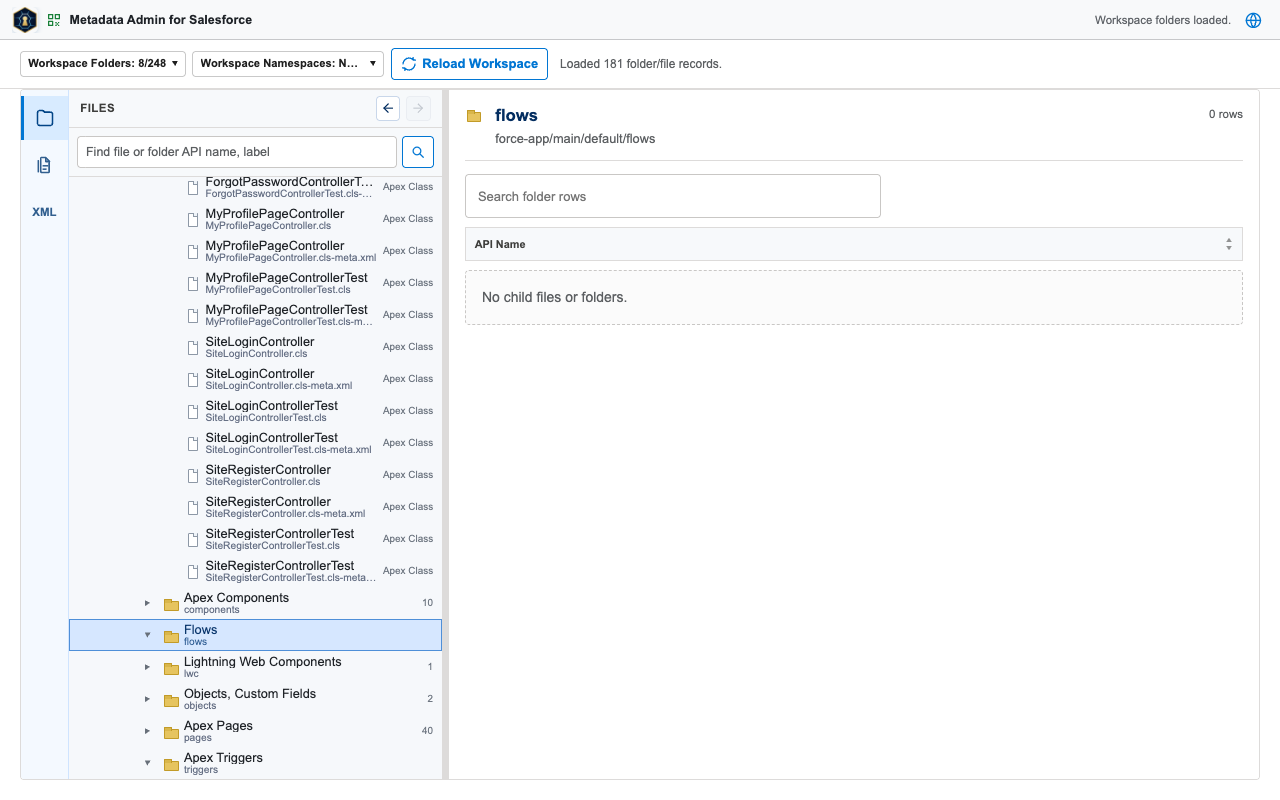Click the green QR-style app icon

click(x=54, y=20)
